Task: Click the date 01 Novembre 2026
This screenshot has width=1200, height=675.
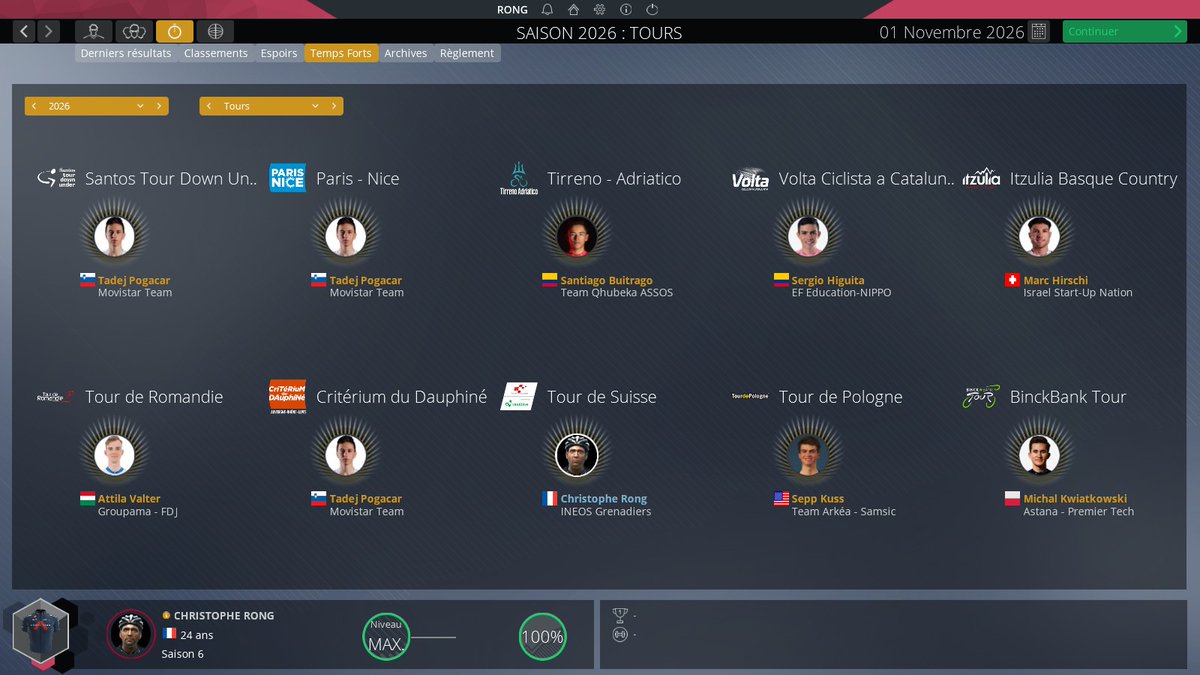Action: (x=952, y=32)
